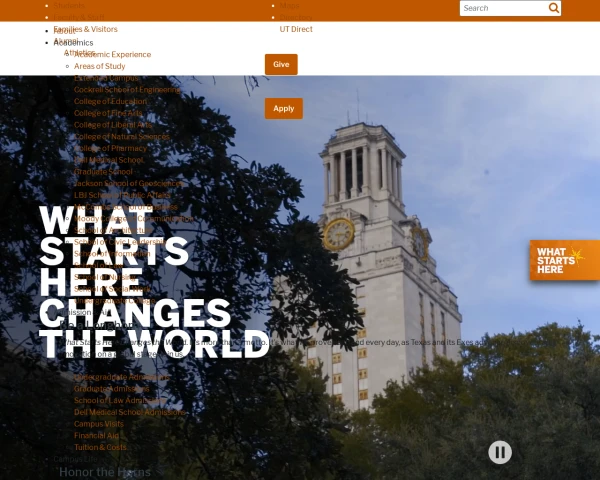The height and width of the screenshot is (480, 600).
Task: Visit Cockrell School of Engineering
Action: point(127,90)
